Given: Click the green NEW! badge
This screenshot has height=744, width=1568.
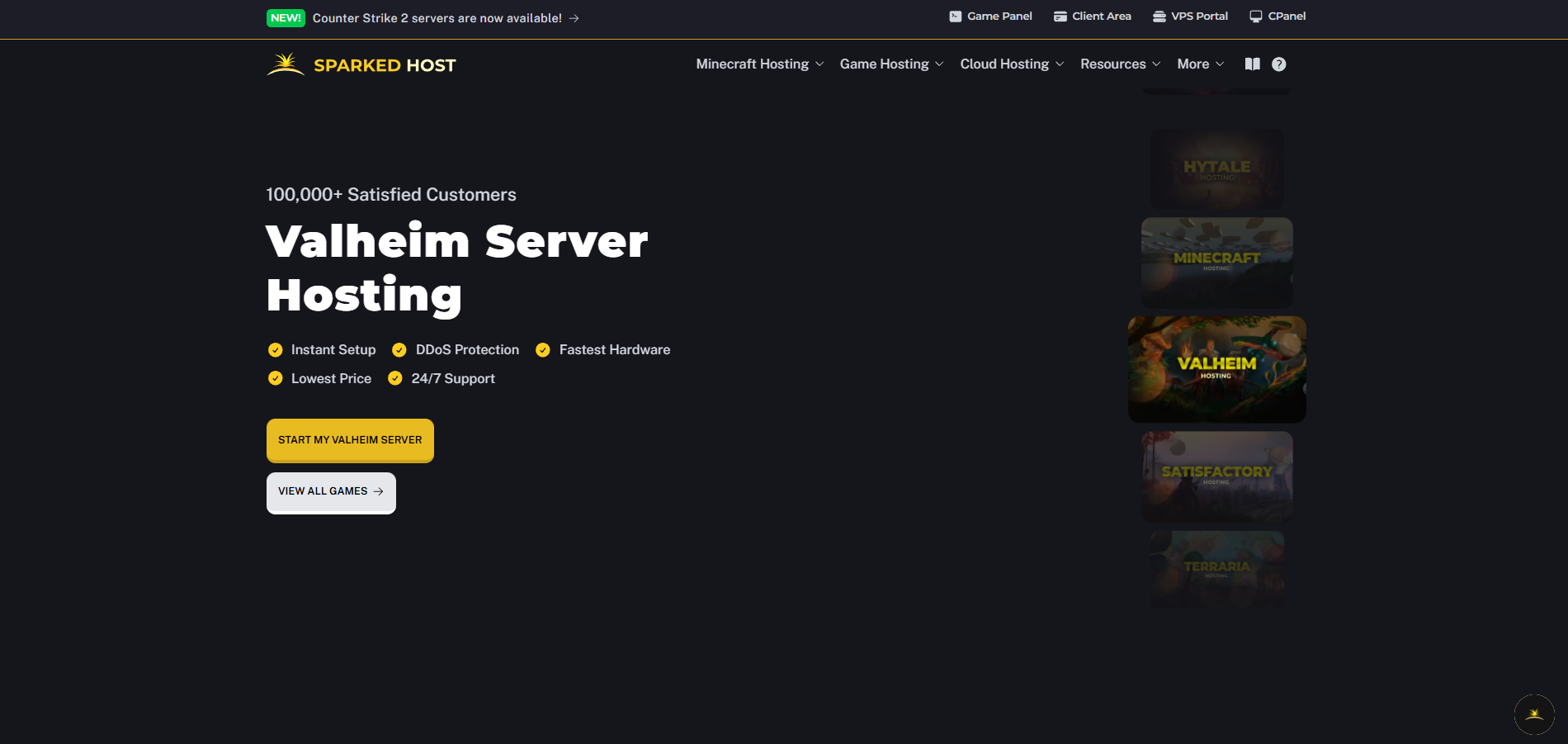Looking at the screenshot, I should click(286, 18).
